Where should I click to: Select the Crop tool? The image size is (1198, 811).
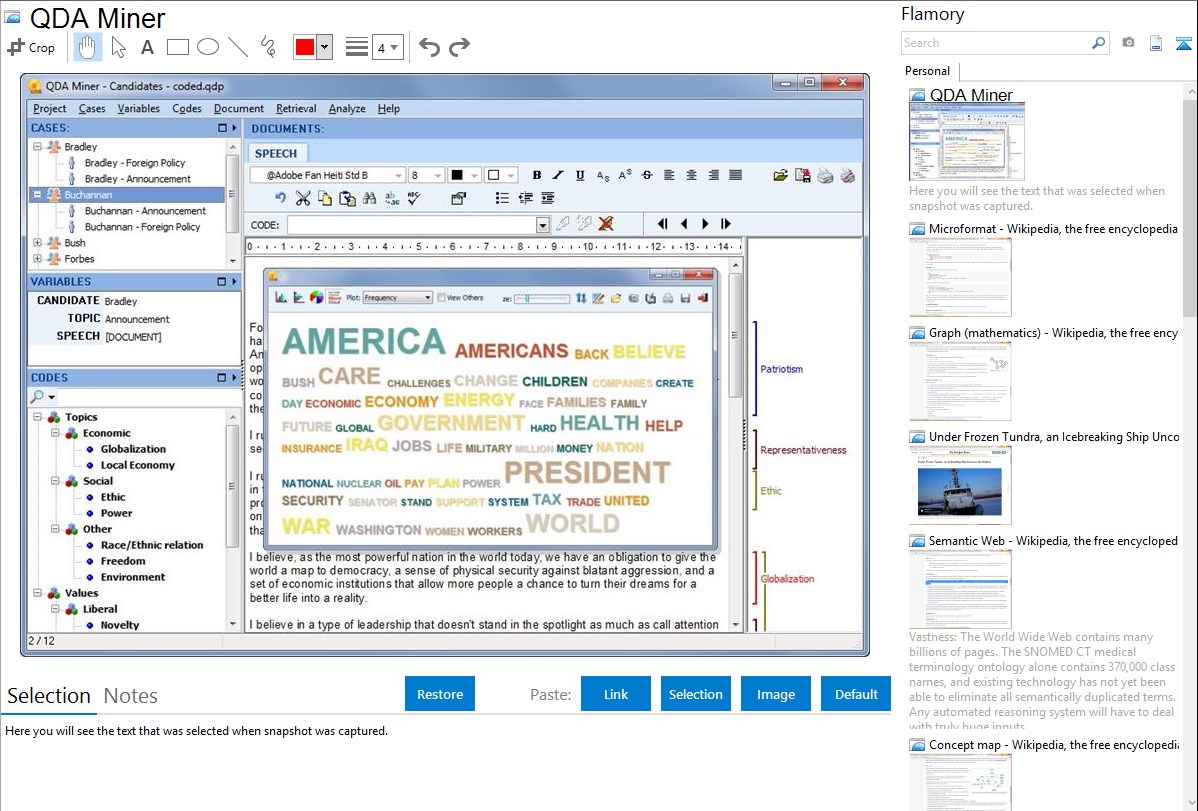tap(31, 47)
